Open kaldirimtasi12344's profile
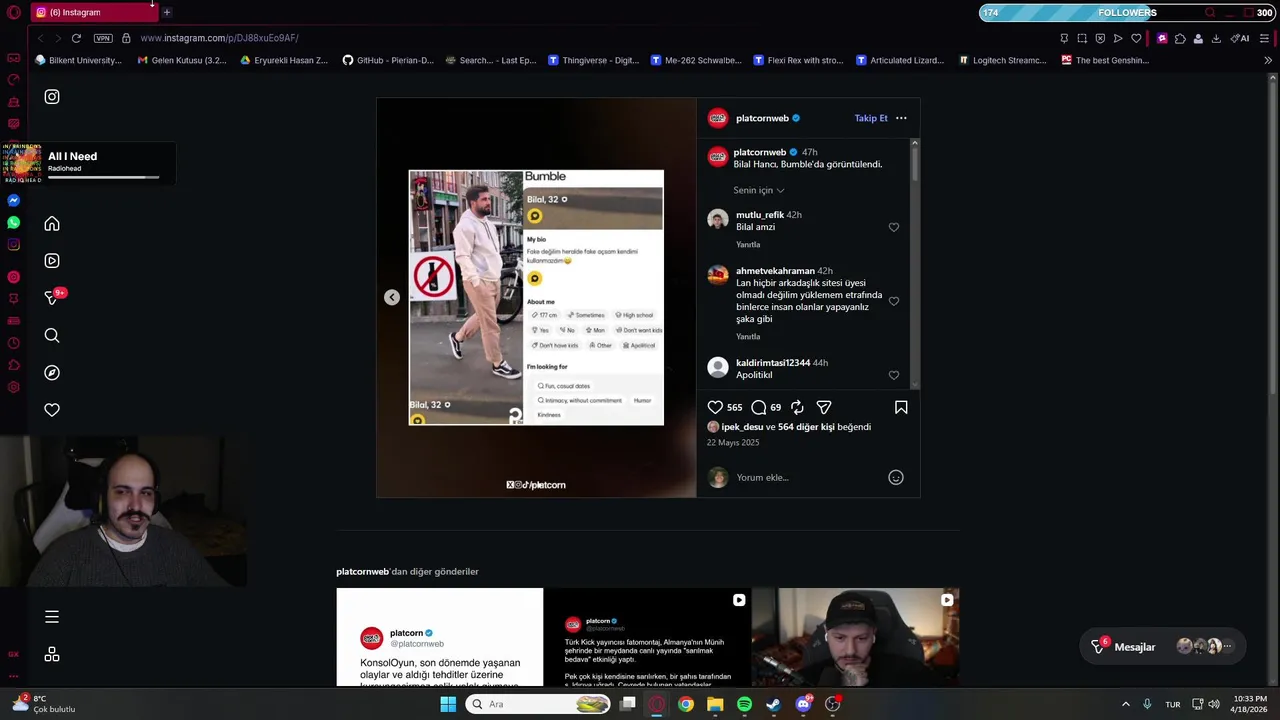This screenshot has height=720, width=1280. point(773,363)
